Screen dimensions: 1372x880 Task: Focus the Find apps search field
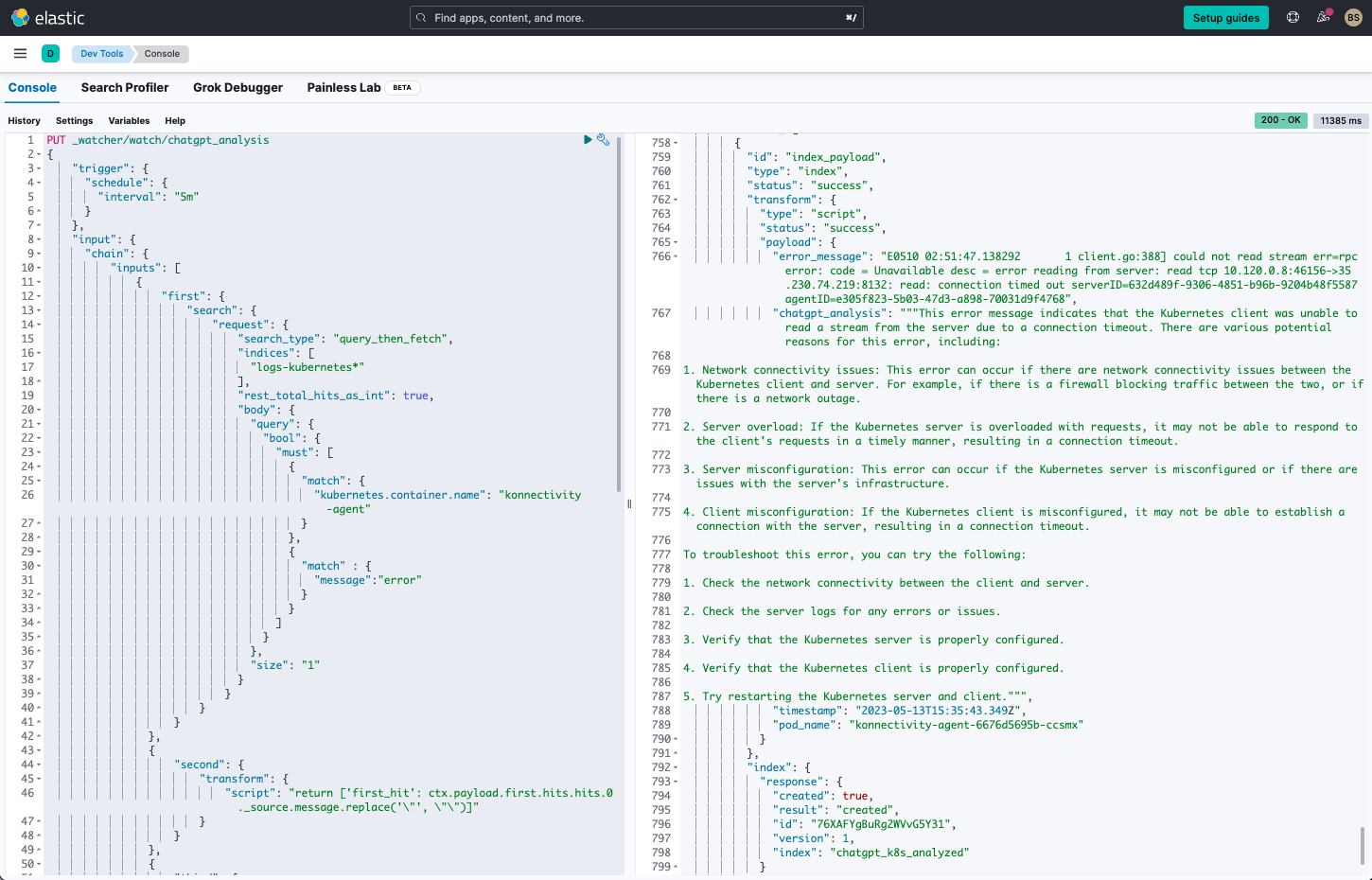[636, 18]
